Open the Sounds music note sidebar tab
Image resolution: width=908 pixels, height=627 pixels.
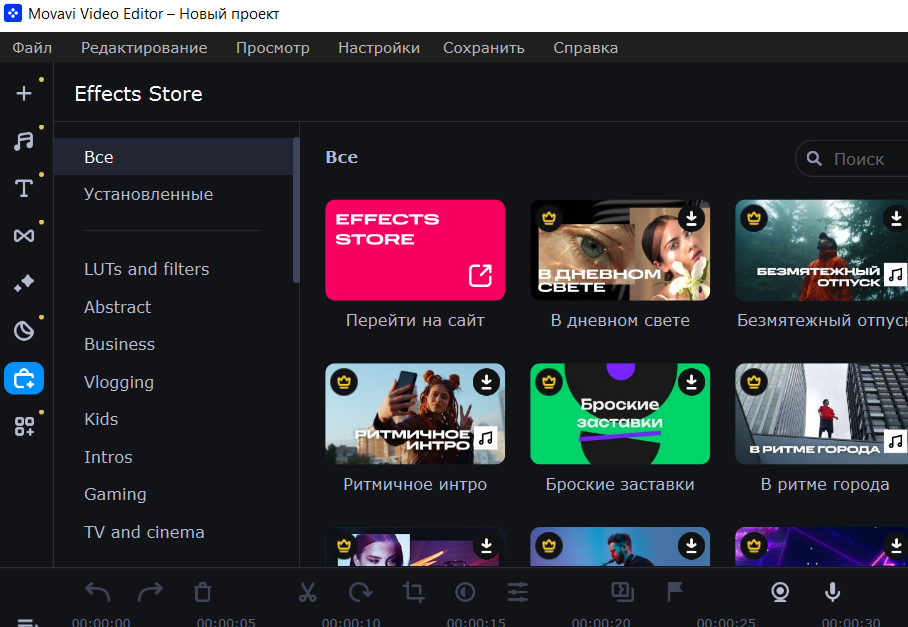[x=24, y=141]
